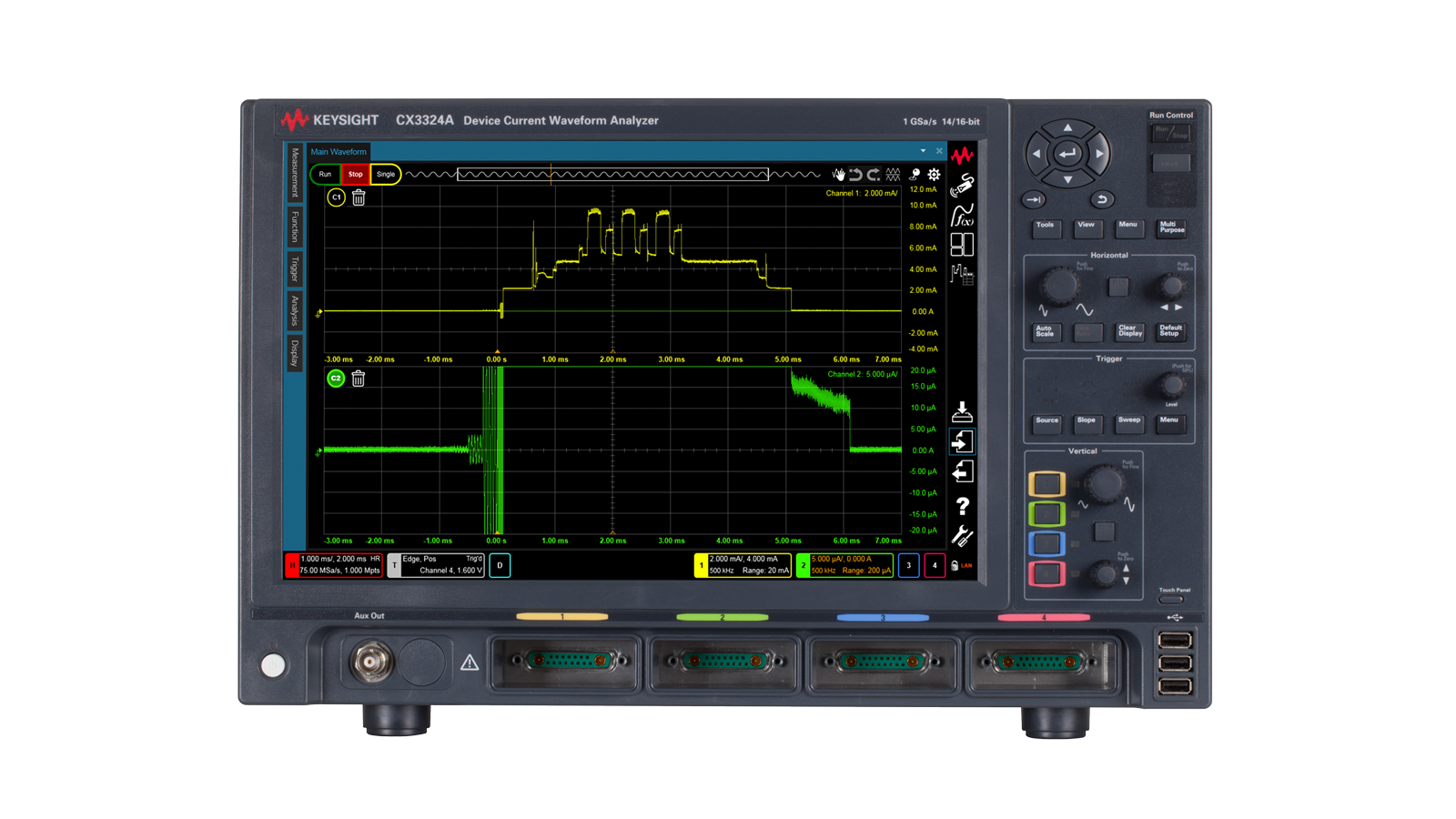Open the Main Waveform window dropdown arrow

pos(923,151)
